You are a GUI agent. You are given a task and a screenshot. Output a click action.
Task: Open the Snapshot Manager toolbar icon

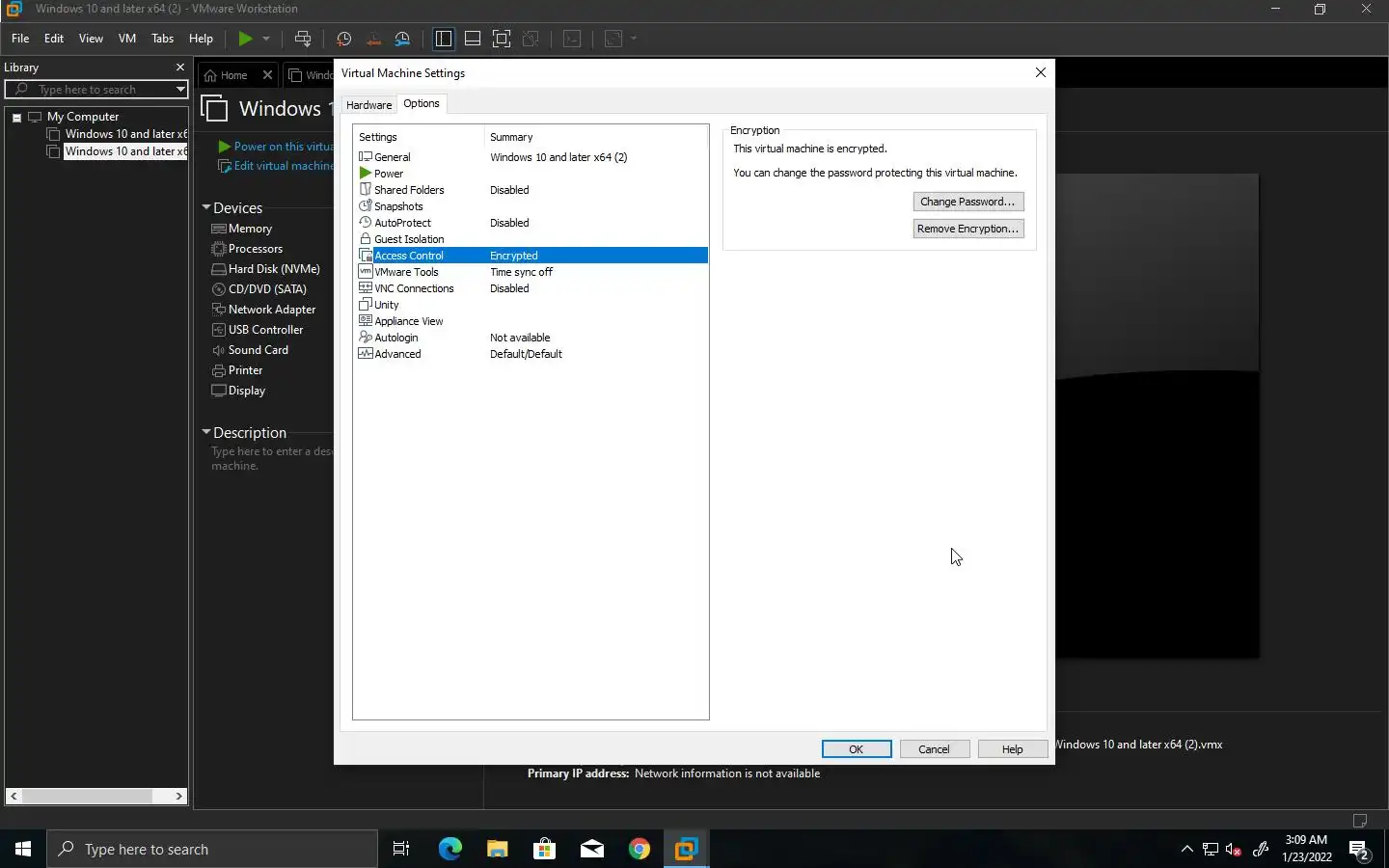pos(403,39)
